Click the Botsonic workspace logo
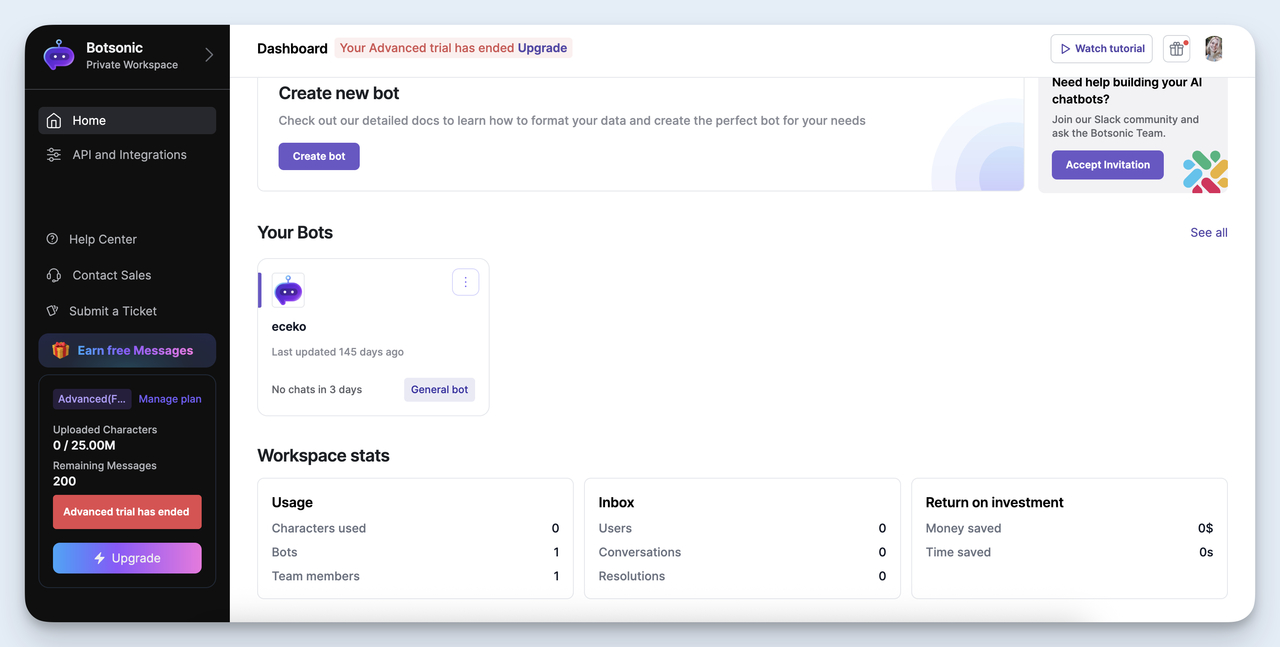 (59, 56)
